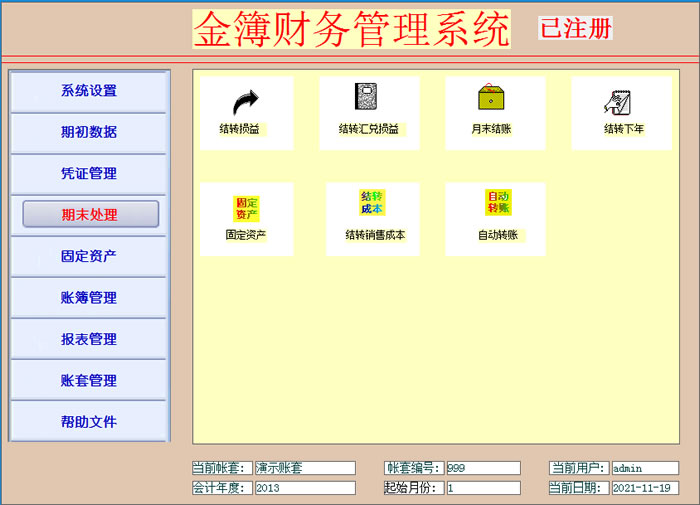Click the 起始月份: label

pyautogui.click(x=414, y=488)
